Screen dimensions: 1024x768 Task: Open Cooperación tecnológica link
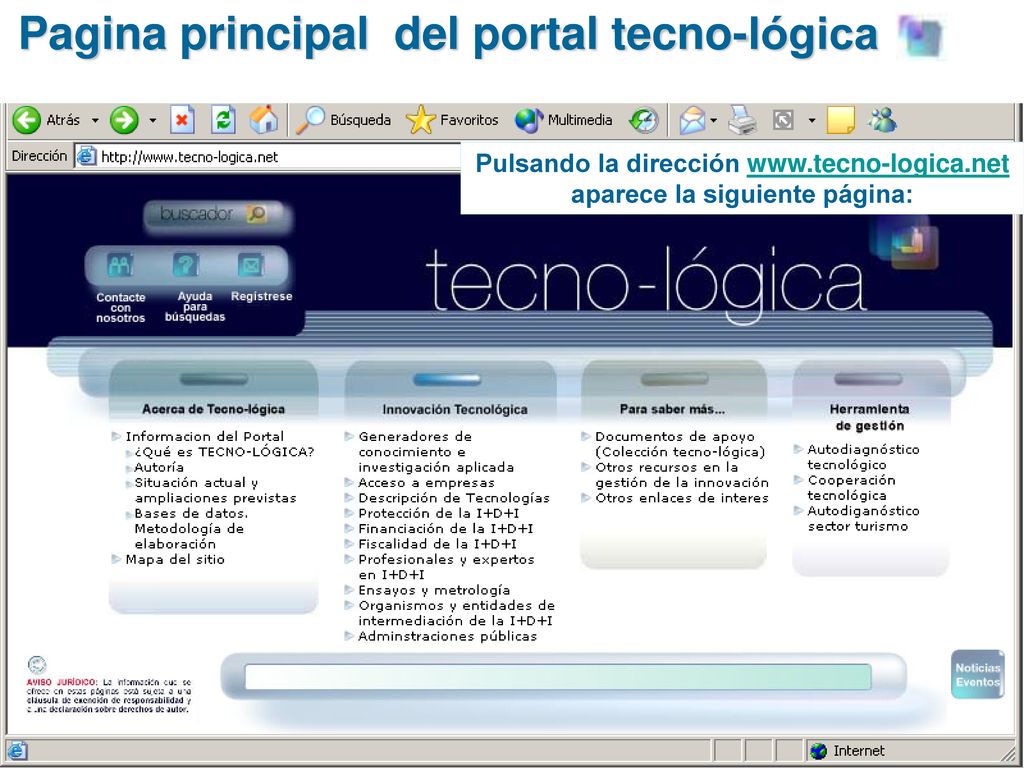coord(851,488)
